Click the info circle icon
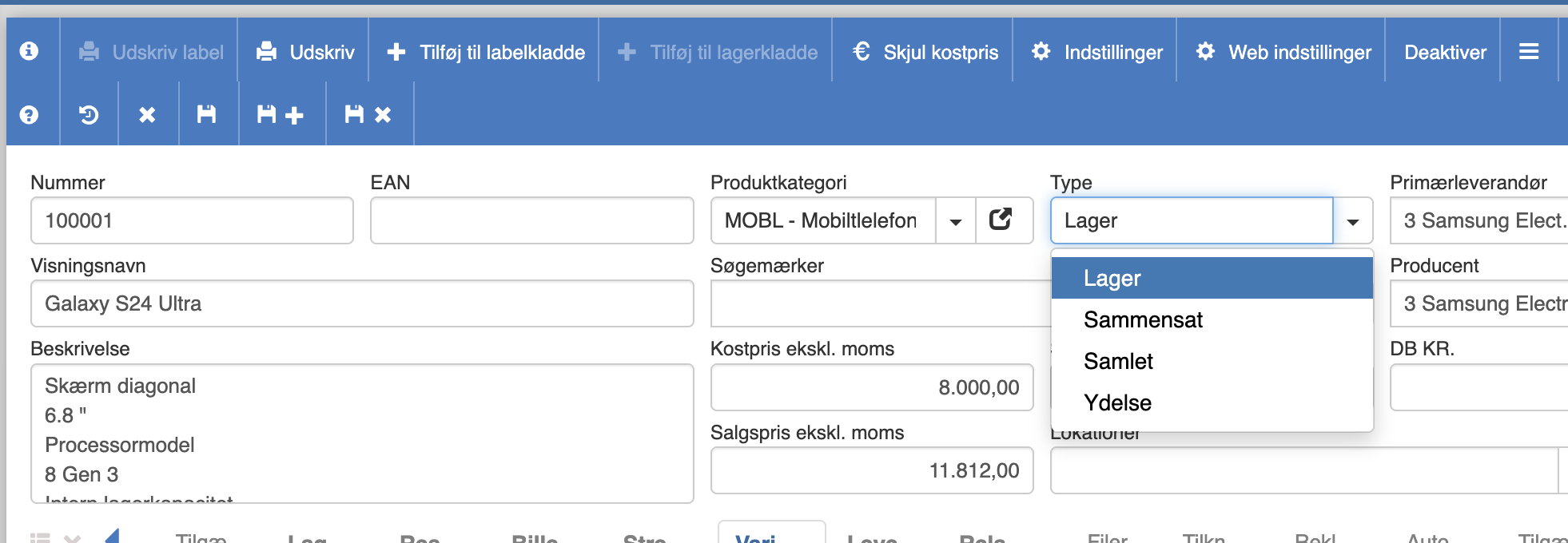 point(29,51)
